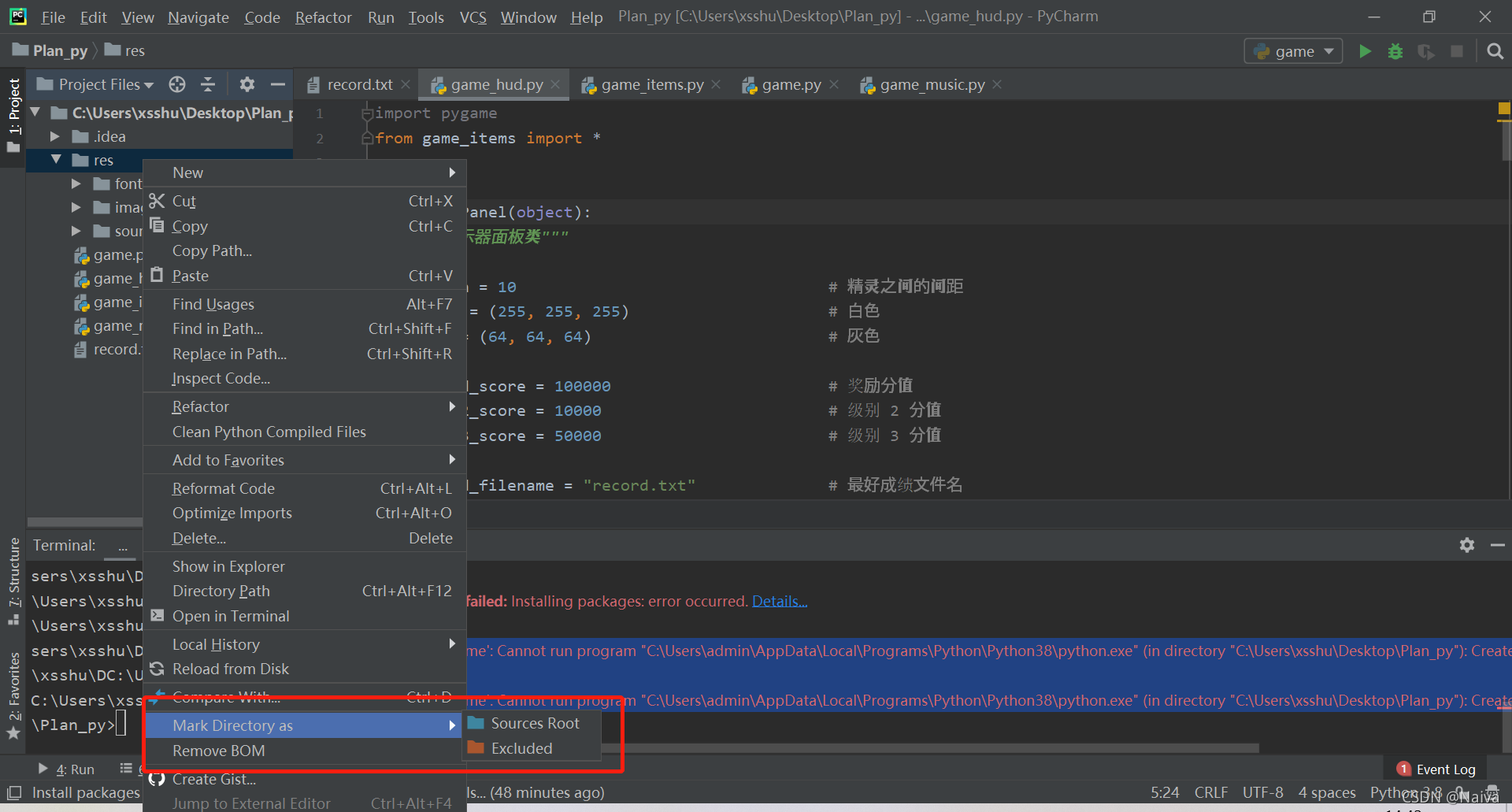This screenshot has width=1512, height=812.
Task: Close the game.py tab
Action: tap(834, 84)
